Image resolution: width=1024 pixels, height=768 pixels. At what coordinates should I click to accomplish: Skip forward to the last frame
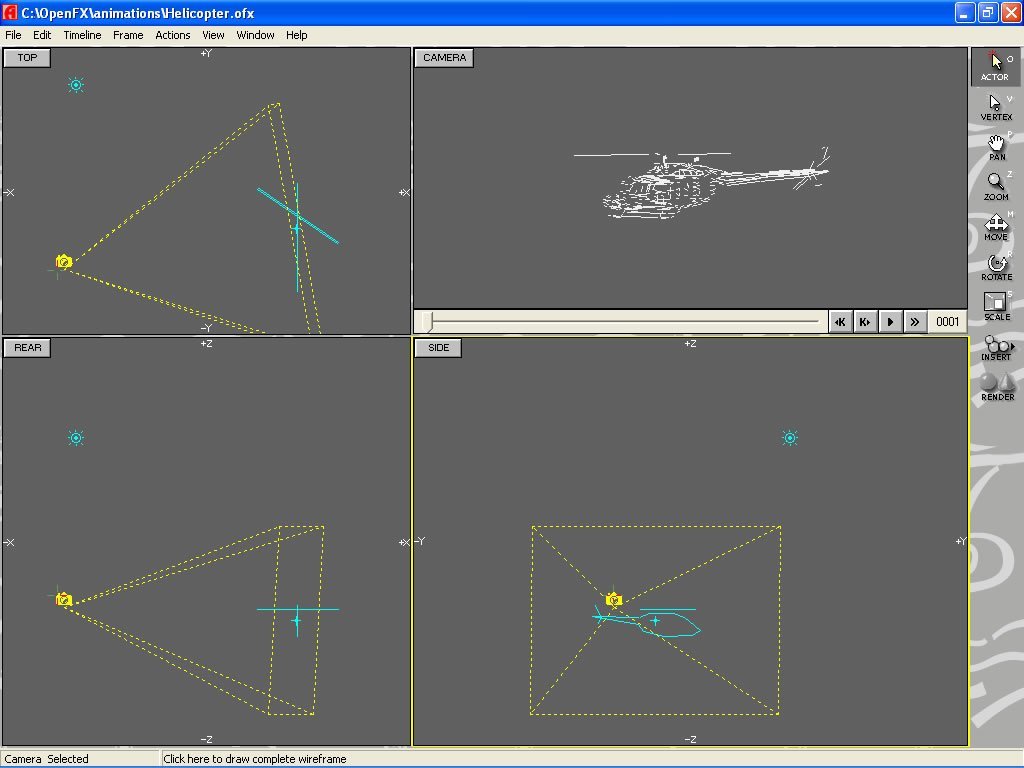pos(915,321)
